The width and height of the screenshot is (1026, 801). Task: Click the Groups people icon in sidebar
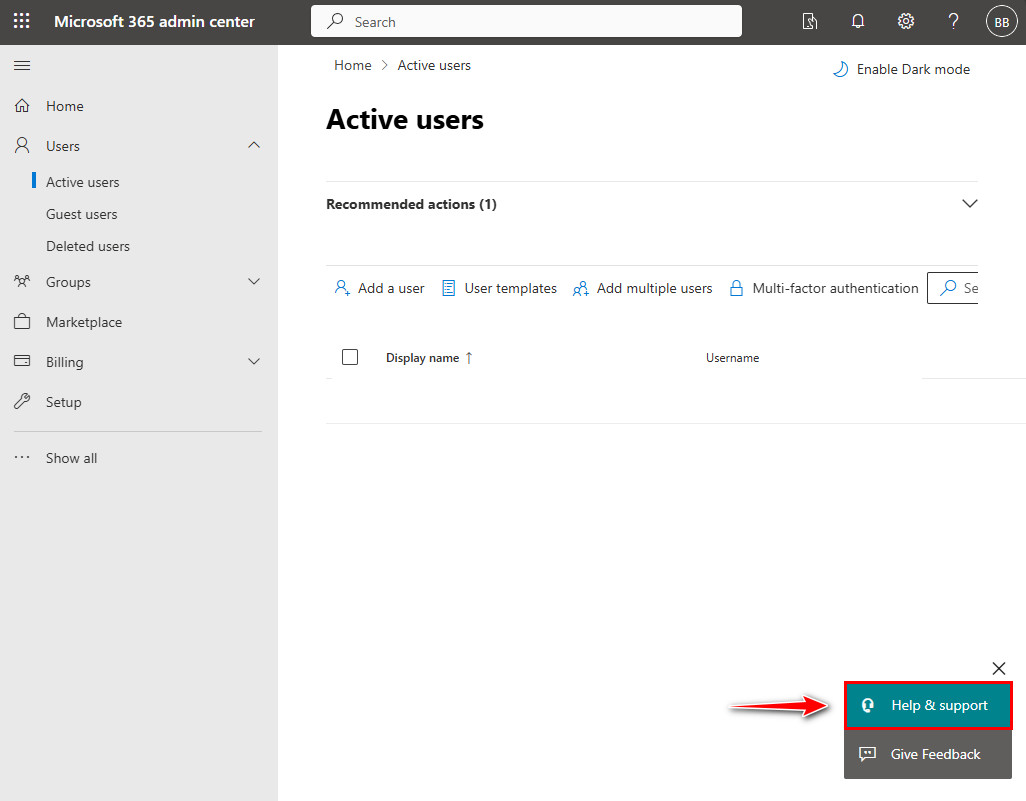(22, 281)
